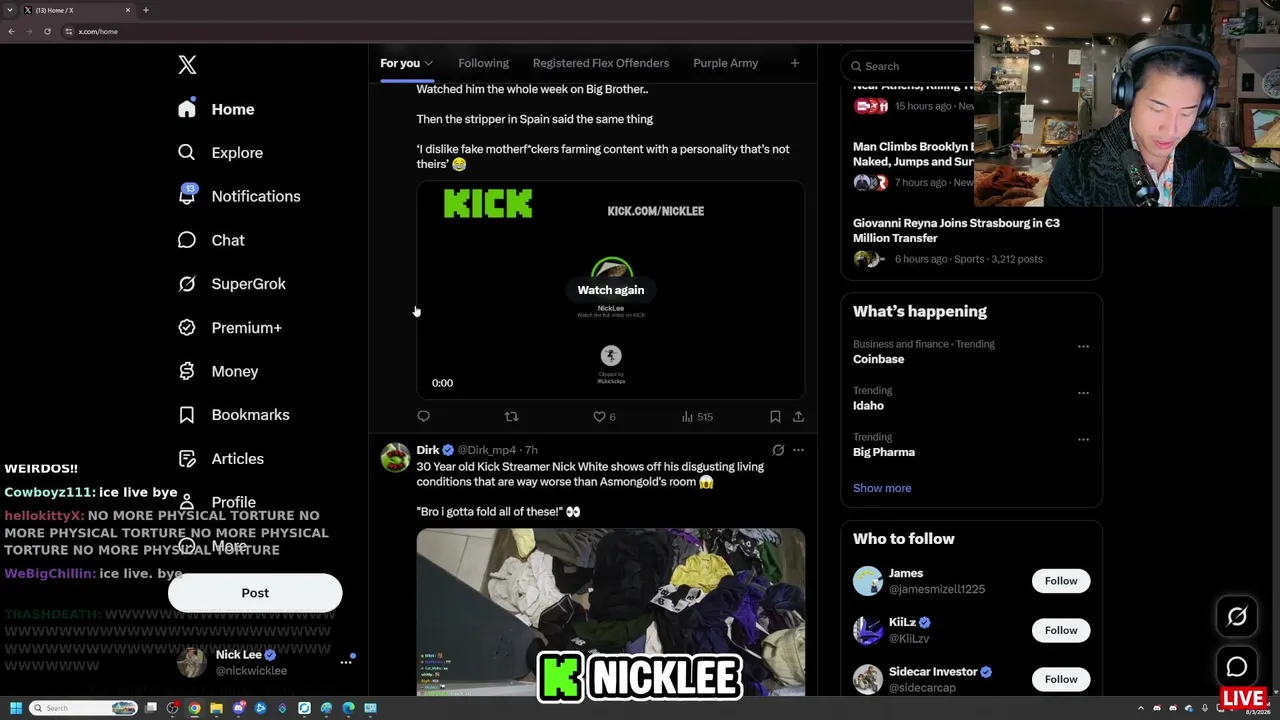Click the X logo in the sidebar
The image size is (1280, 720).
tap(187, 65)
